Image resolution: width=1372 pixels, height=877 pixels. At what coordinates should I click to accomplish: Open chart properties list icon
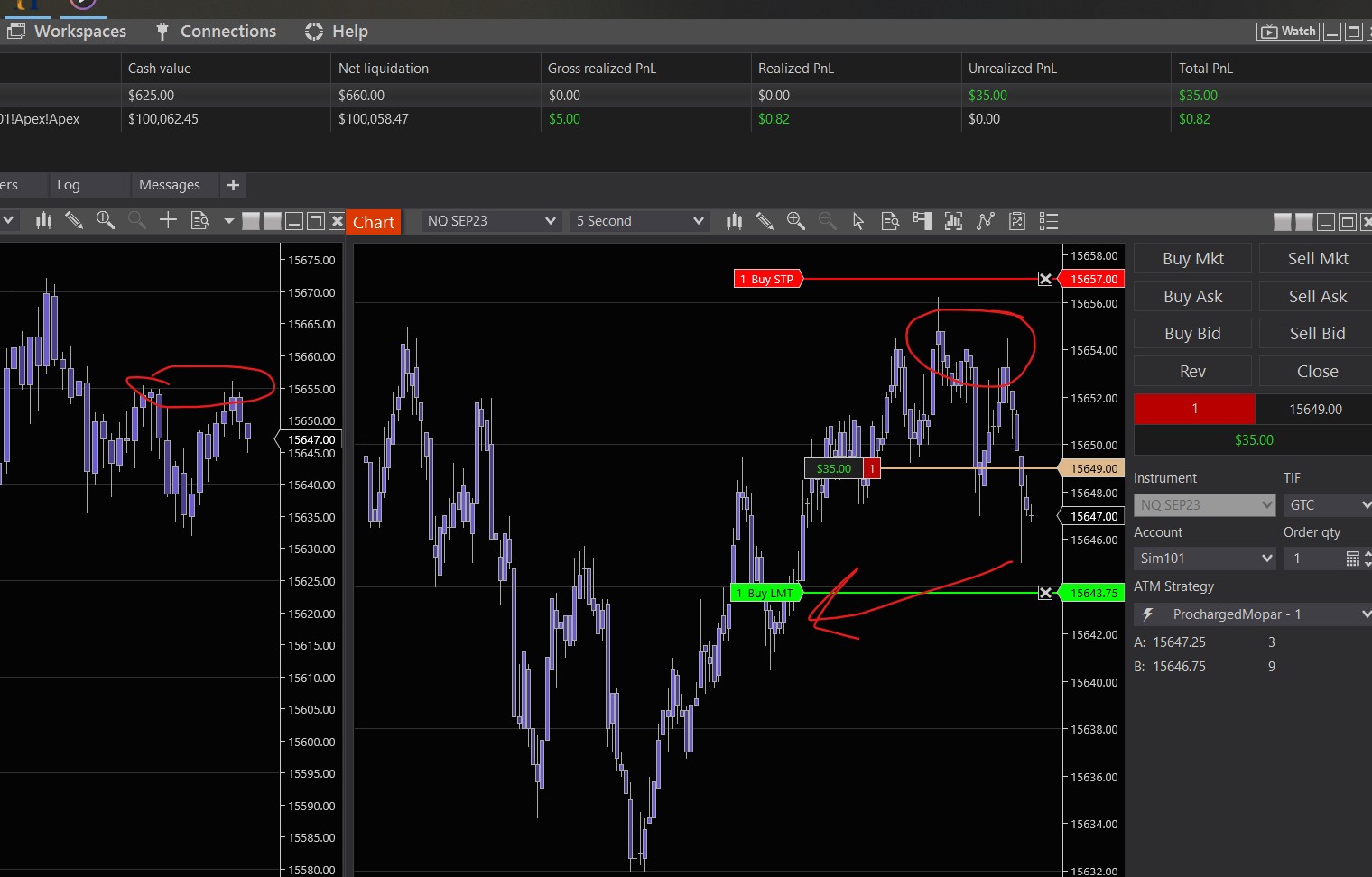pyautogui.click(x=1048, y=221)
